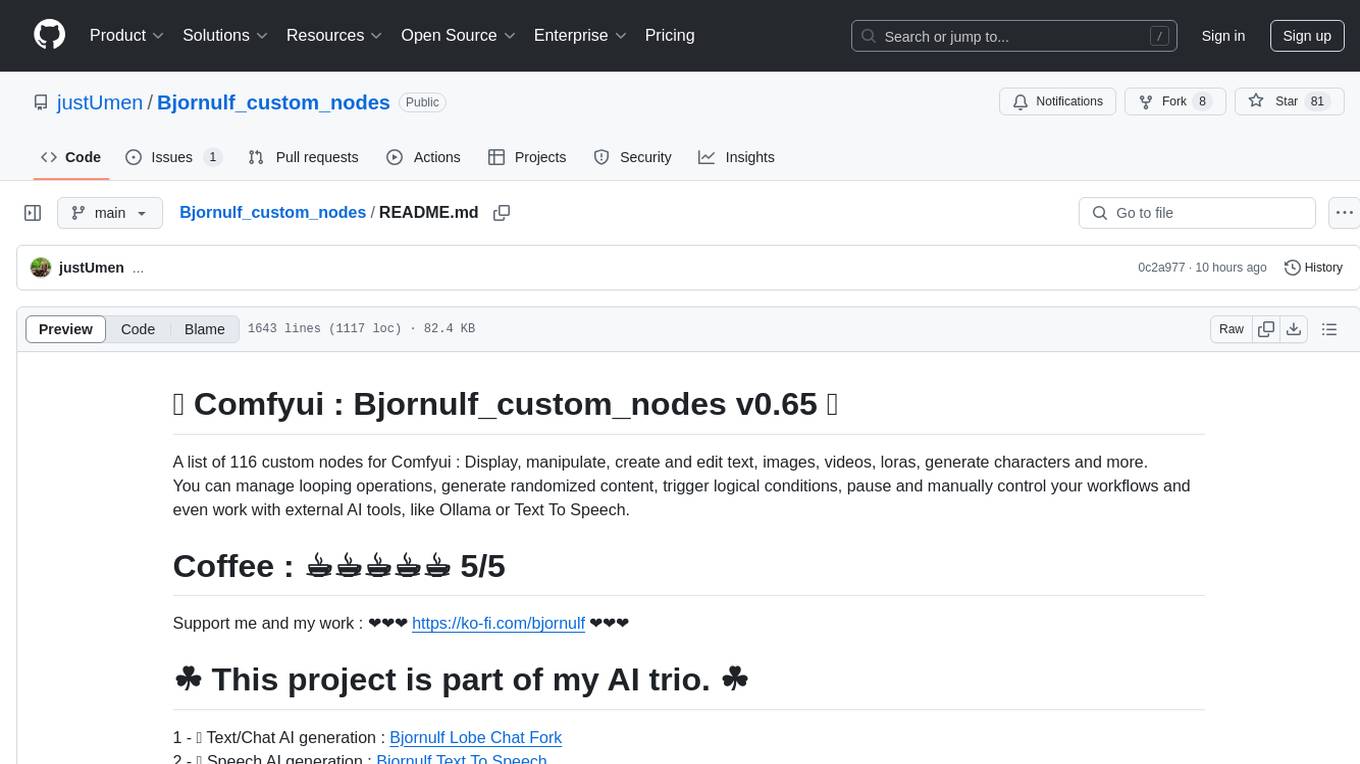
Task: Open the Projects tab
Action: 527,157
